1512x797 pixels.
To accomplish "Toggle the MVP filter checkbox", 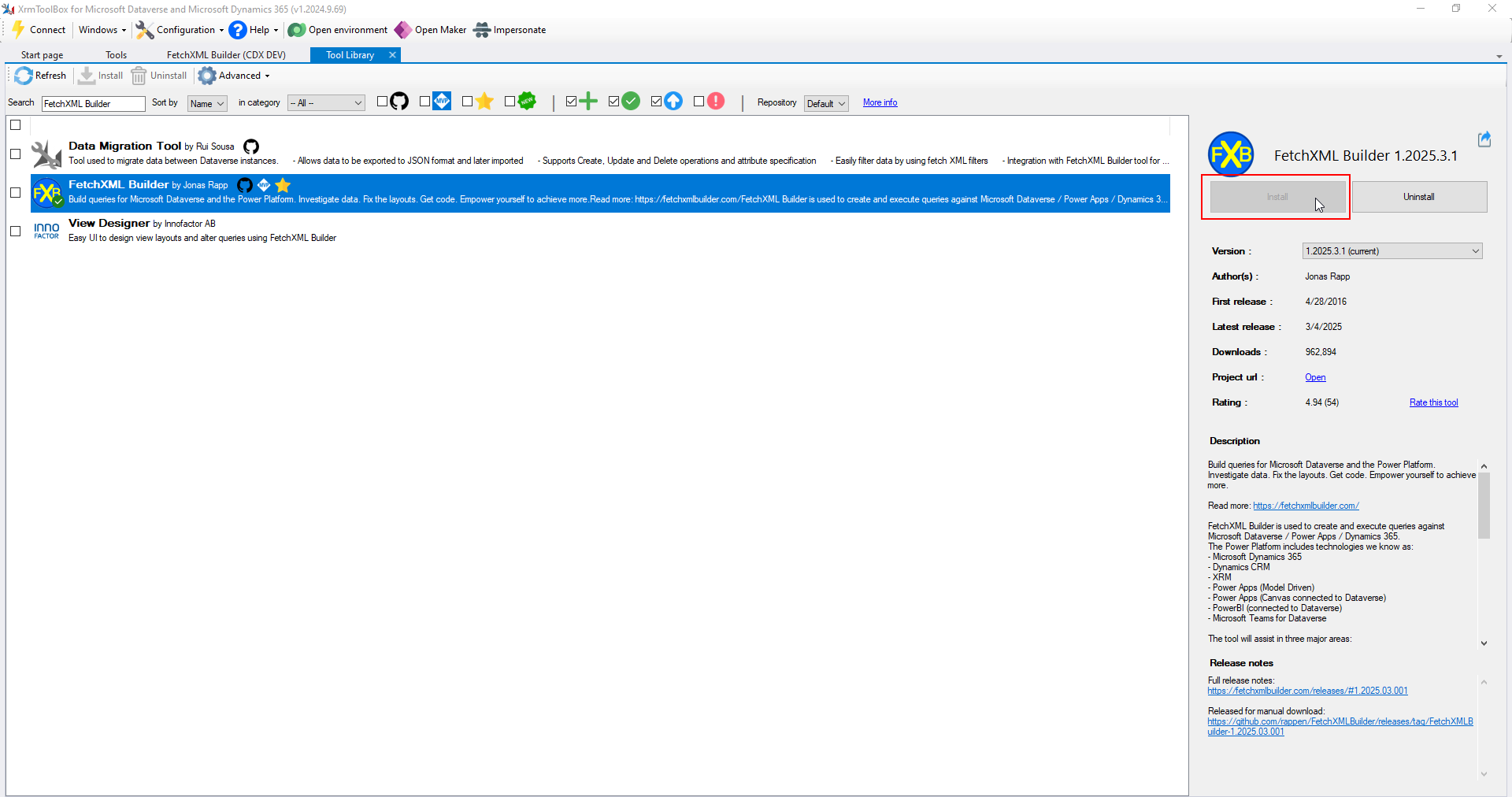I will click(424, 102).
